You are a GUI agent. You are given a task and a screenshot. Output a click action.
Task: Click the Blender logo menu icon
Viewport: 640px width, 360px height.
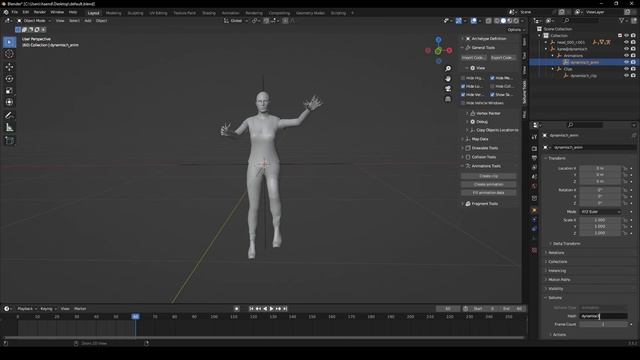[6, 12]
